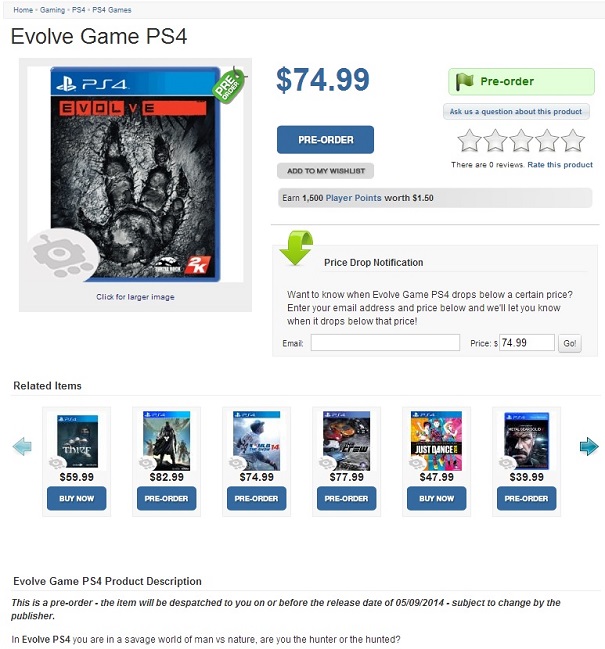605x649 pixels.
Task: Click the green Pre-order tag on the cover
Action: pos(229,85)
